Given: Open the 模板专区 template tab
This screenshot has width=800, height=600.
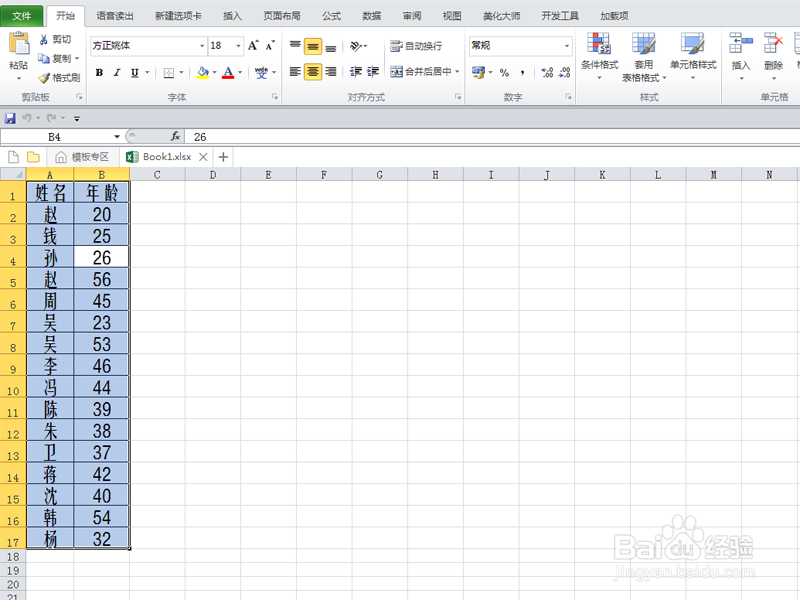Looking at the screenshot, I should (82, 157).
